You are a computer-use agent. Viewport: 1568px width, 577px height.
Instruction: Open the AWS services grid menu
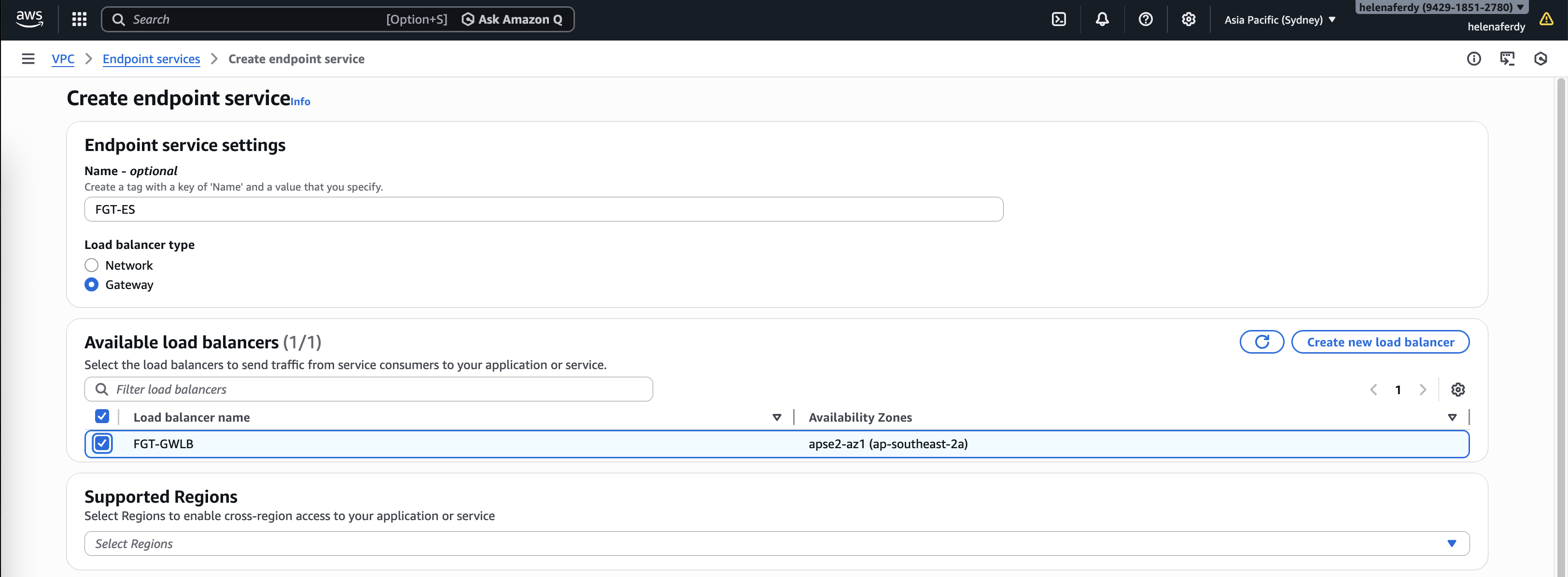(79, 19)
